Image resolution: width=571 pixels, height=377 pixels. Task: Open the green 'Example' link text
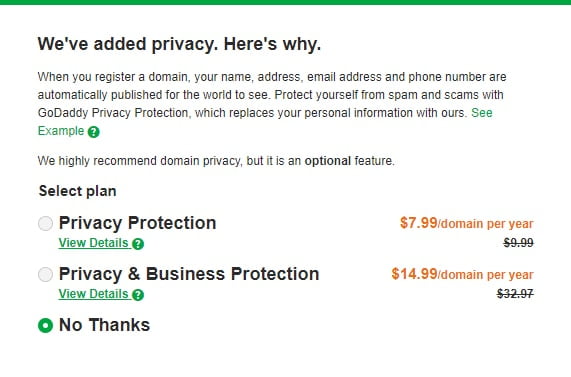coord(61,131)
